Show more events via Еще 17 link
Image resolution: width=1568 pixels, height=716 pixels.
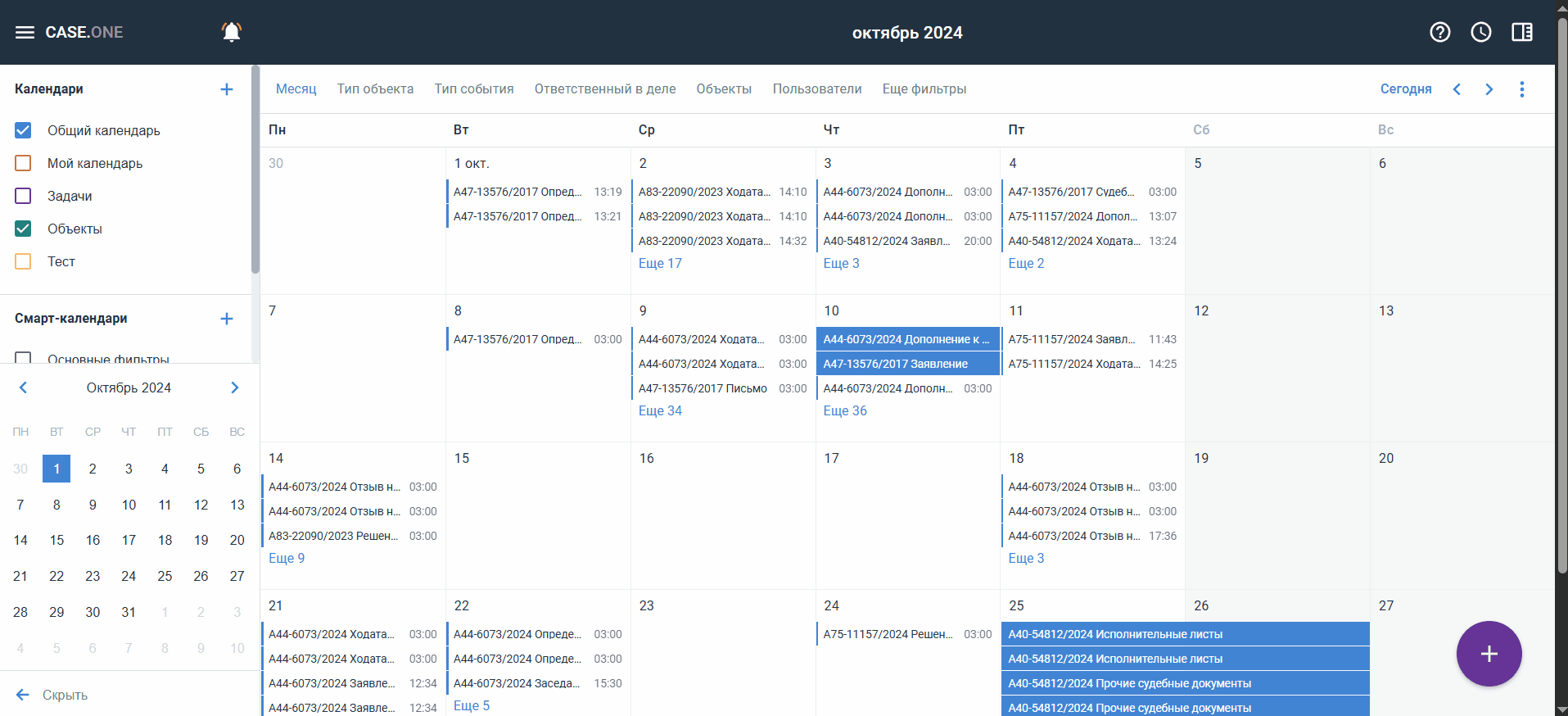coord(660,264)
